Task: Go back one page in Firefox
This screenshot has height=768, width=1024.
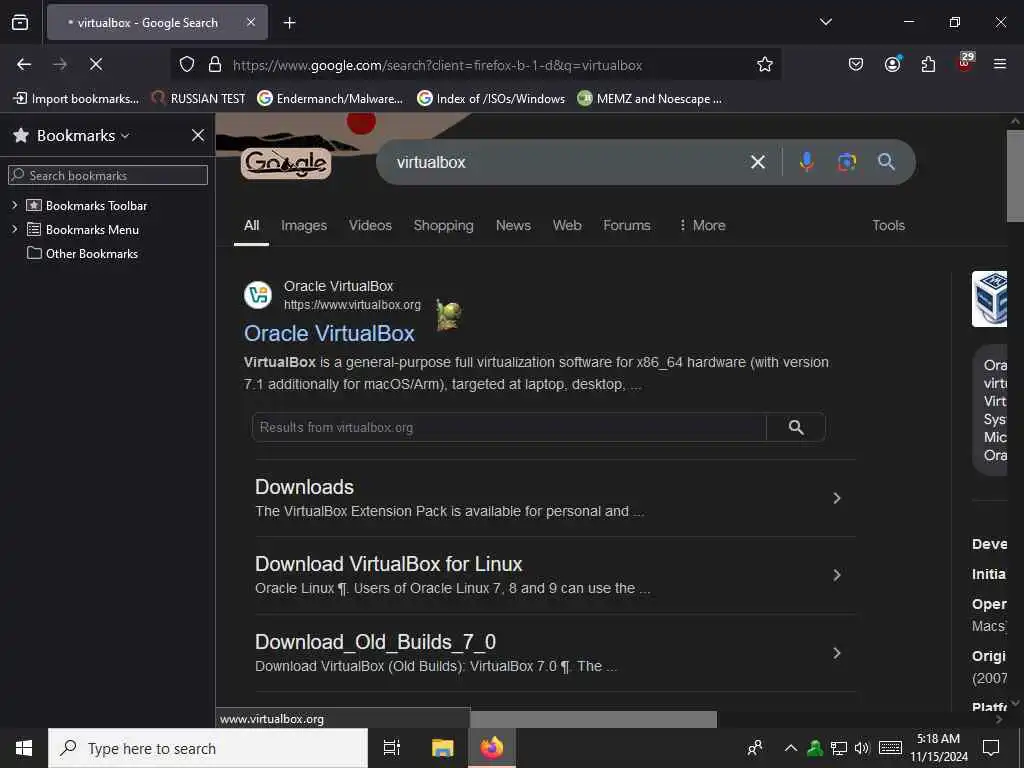Action: tap(24, 64)
